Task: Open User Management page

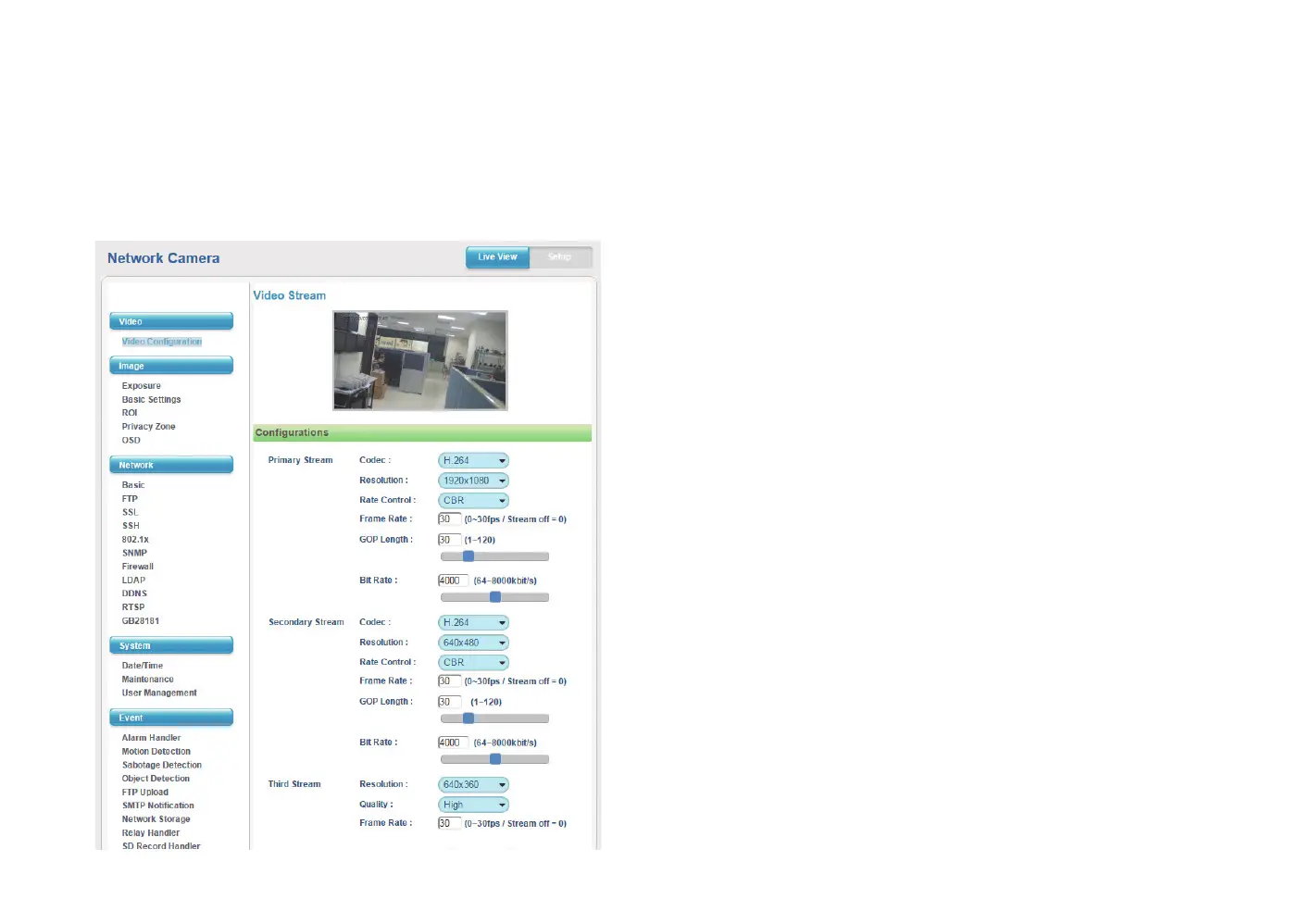Action: click(x=159, y=693)
